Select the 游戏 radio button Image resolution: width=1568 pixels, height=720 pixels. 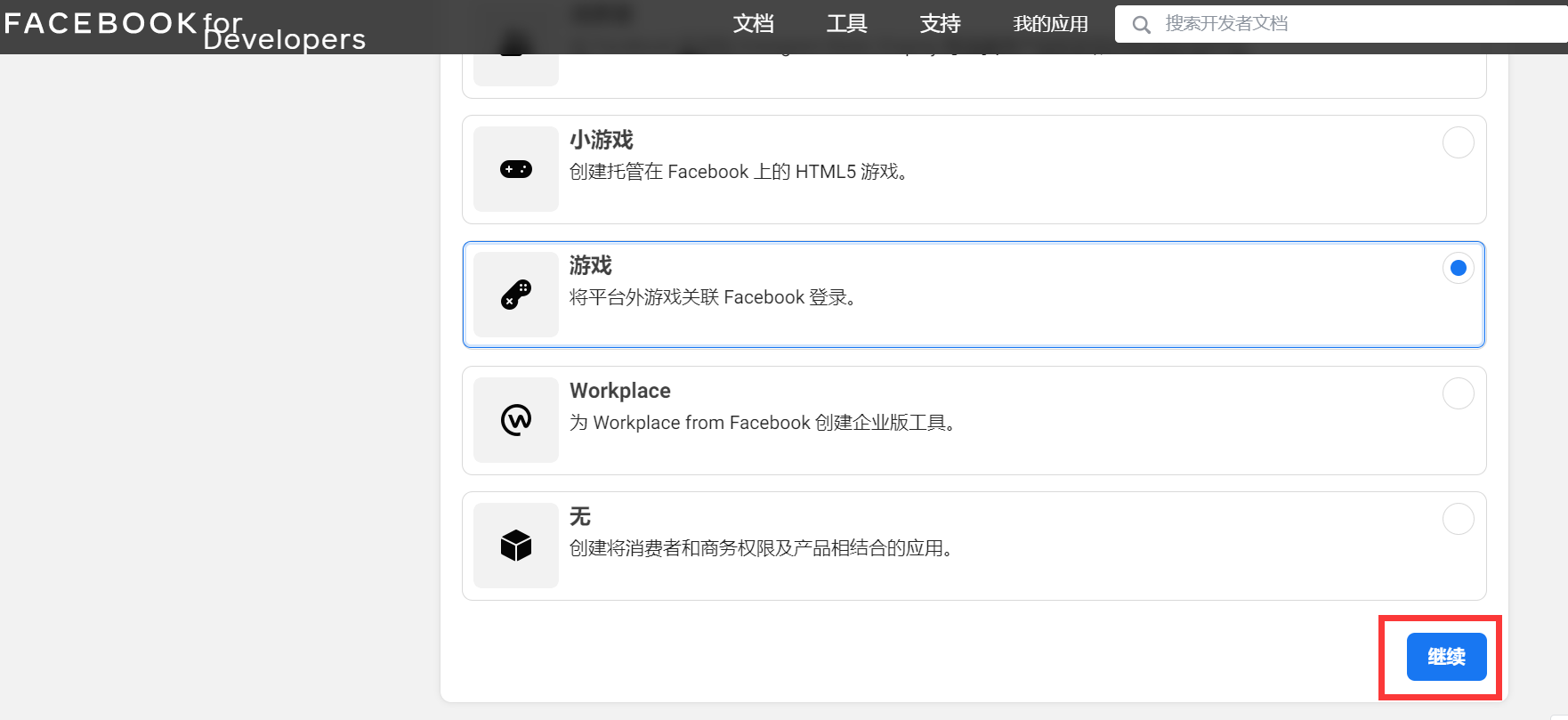(x=1458, y=268)
